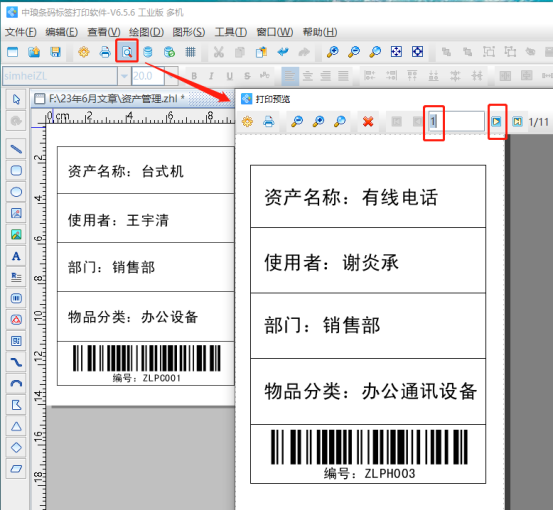Select the rounded rectangle tool
Viewport: 554px width, 511px height.
pos(16,170)
